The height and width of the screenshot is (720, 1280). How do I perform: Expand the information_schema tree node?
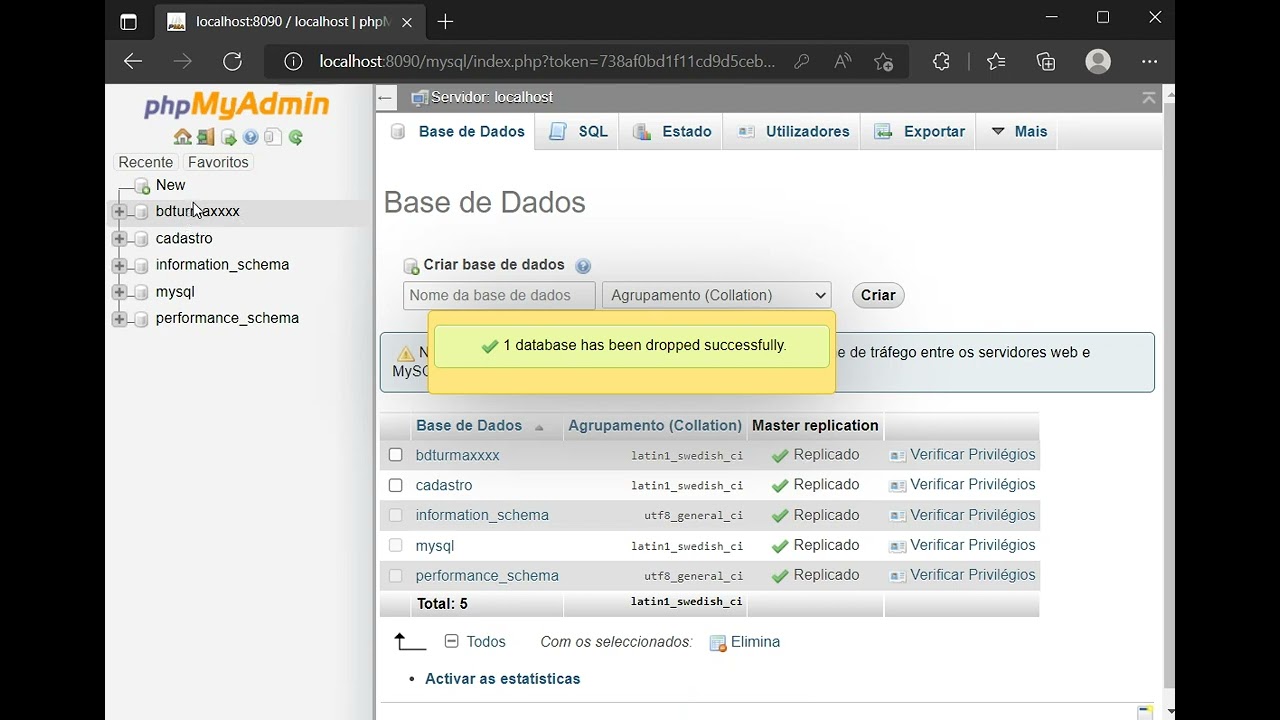119,266
